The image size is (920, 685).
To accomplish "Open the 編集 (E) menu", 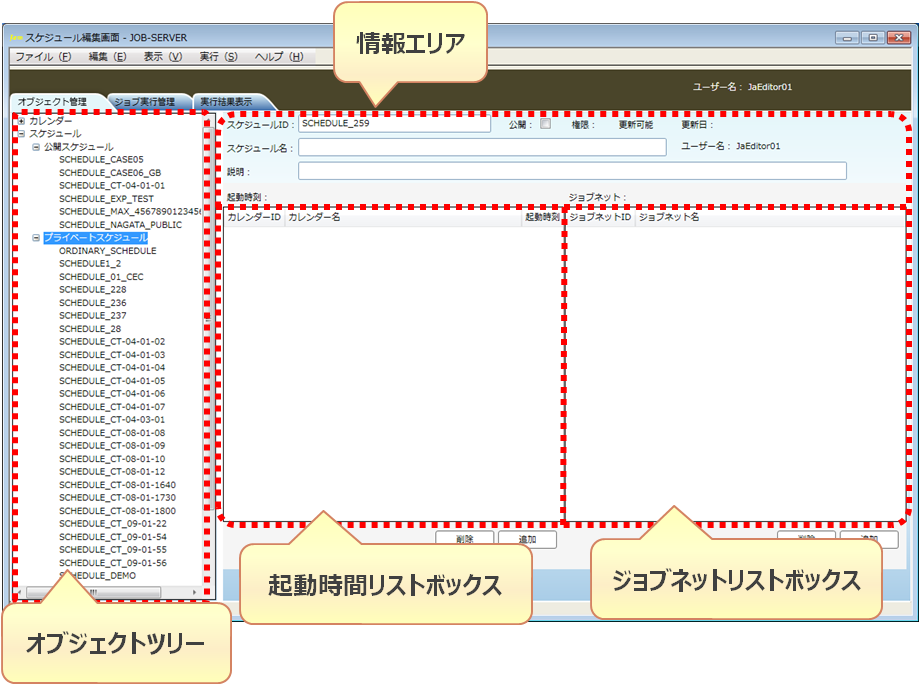I will click(107, 56).
